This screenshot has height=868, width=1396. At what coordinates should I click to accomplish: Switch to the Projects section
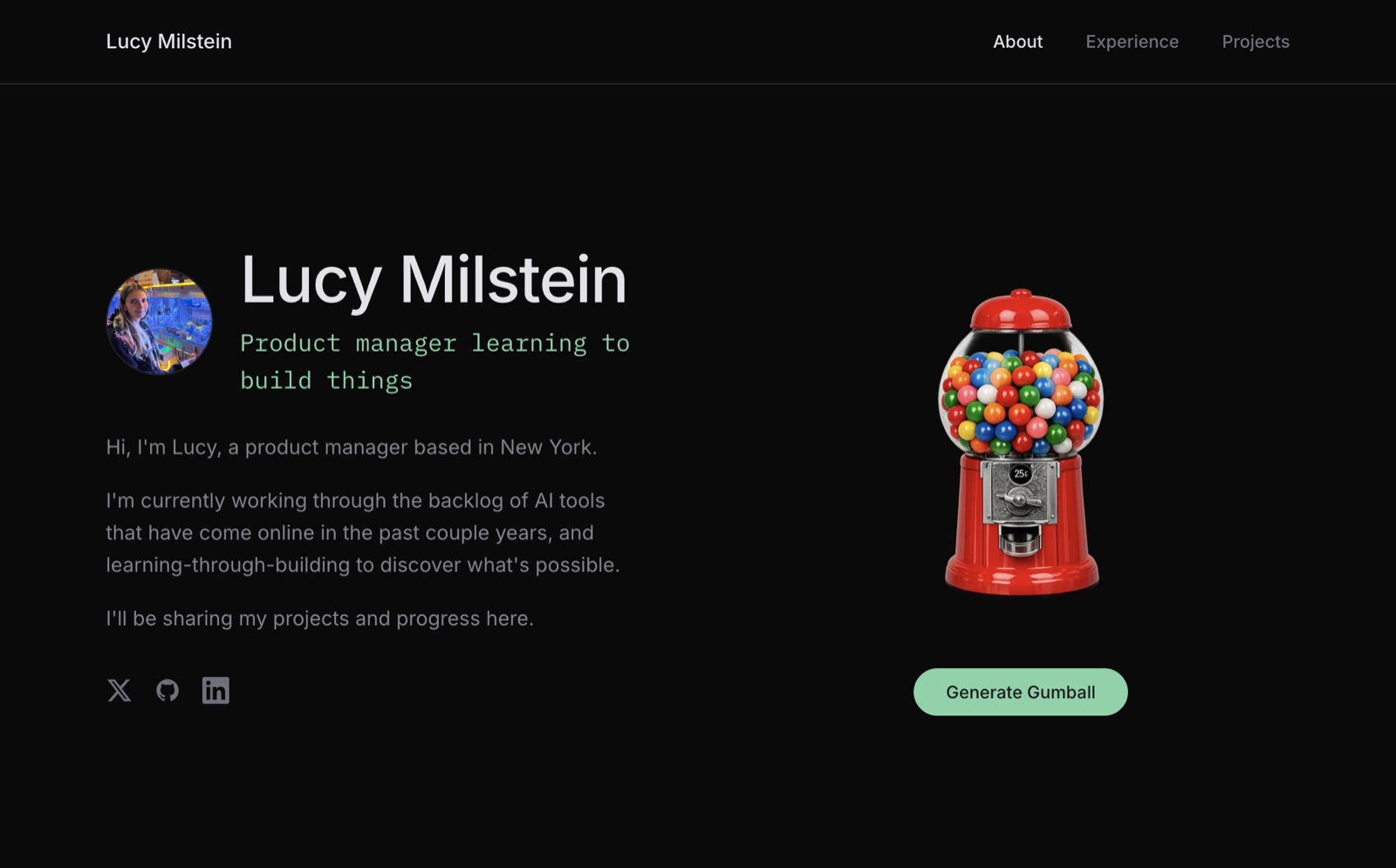tap(1256, 42)
